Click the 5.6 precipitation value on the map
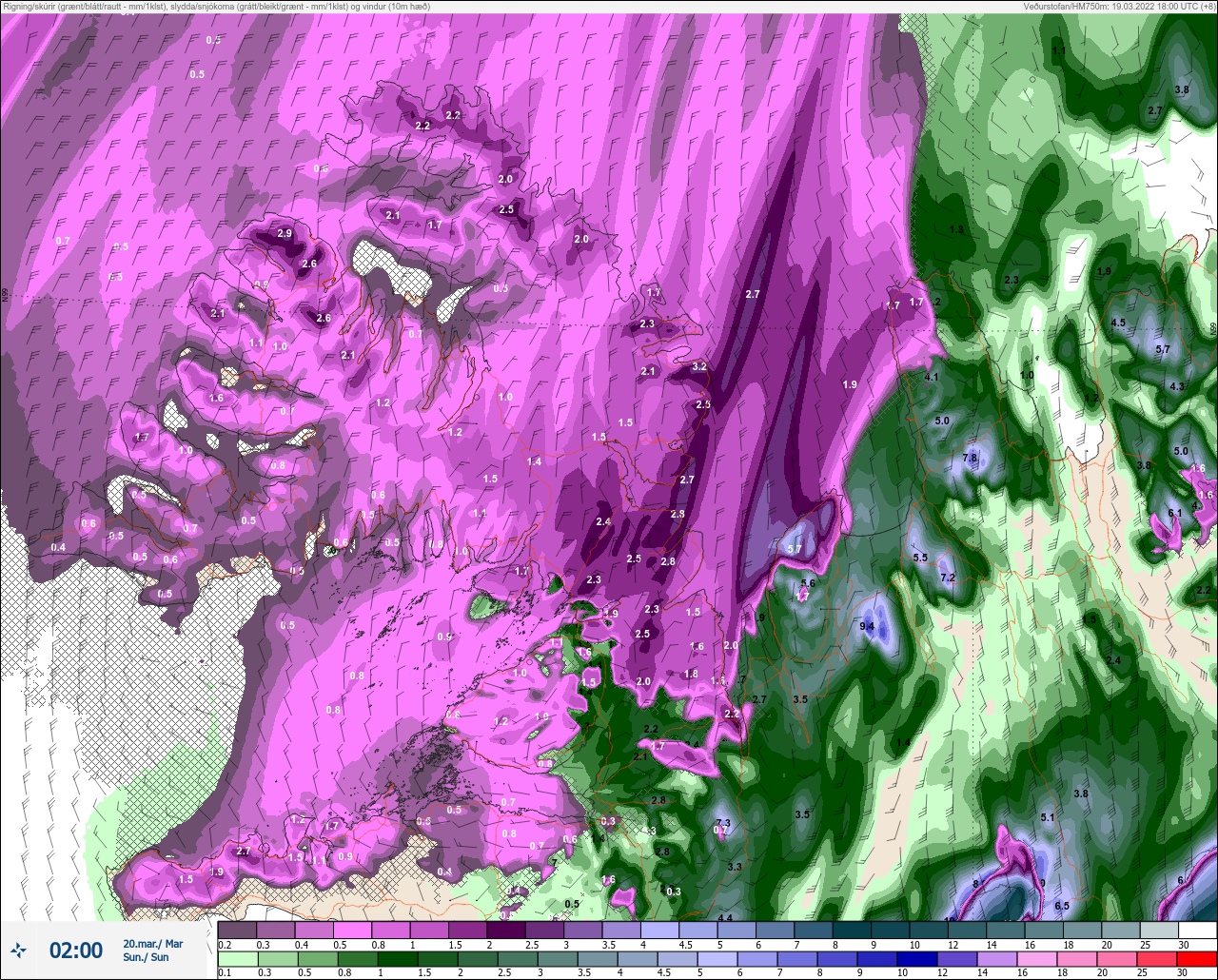 (x=808, y=583)
